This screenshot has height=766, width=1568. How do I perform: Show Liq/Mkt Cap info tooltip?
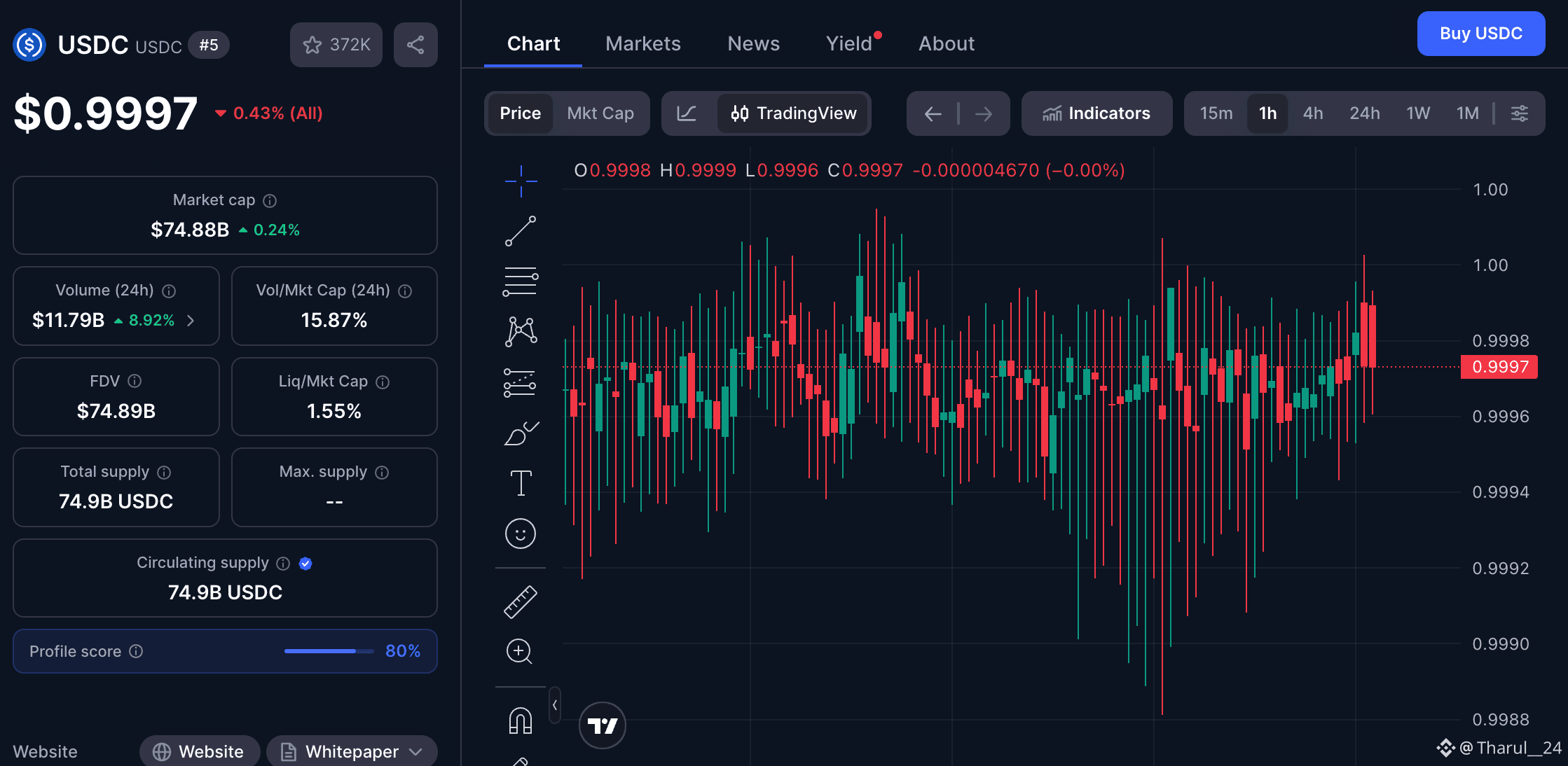click(x=383, y=382)
